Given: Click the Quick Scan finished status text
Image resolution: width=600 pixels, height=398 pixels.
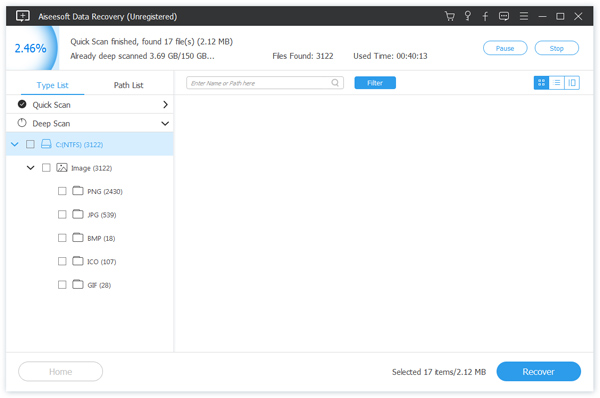Looking at the screenshot, I should (152, 41).
